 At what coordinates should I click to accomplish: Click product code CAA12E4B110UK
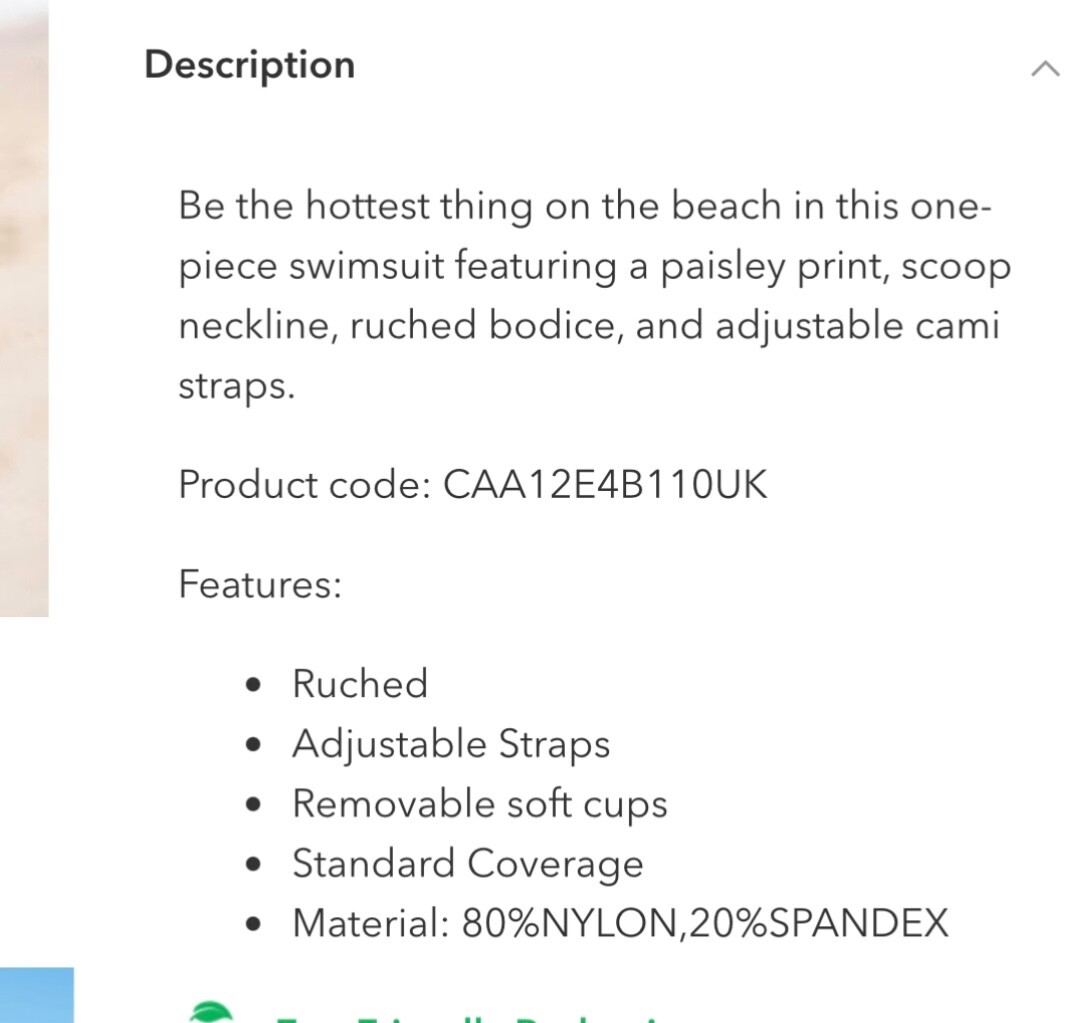coord(605,485)
